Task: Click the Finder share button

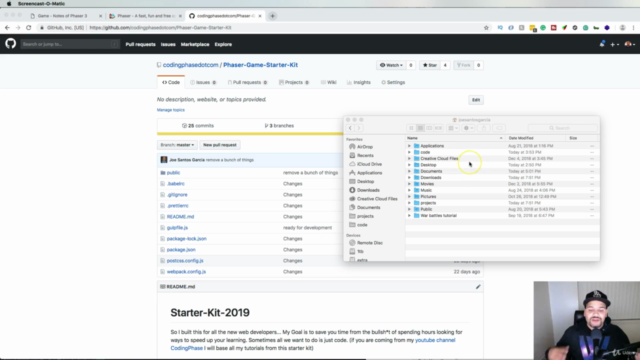Action: (484, 128)
